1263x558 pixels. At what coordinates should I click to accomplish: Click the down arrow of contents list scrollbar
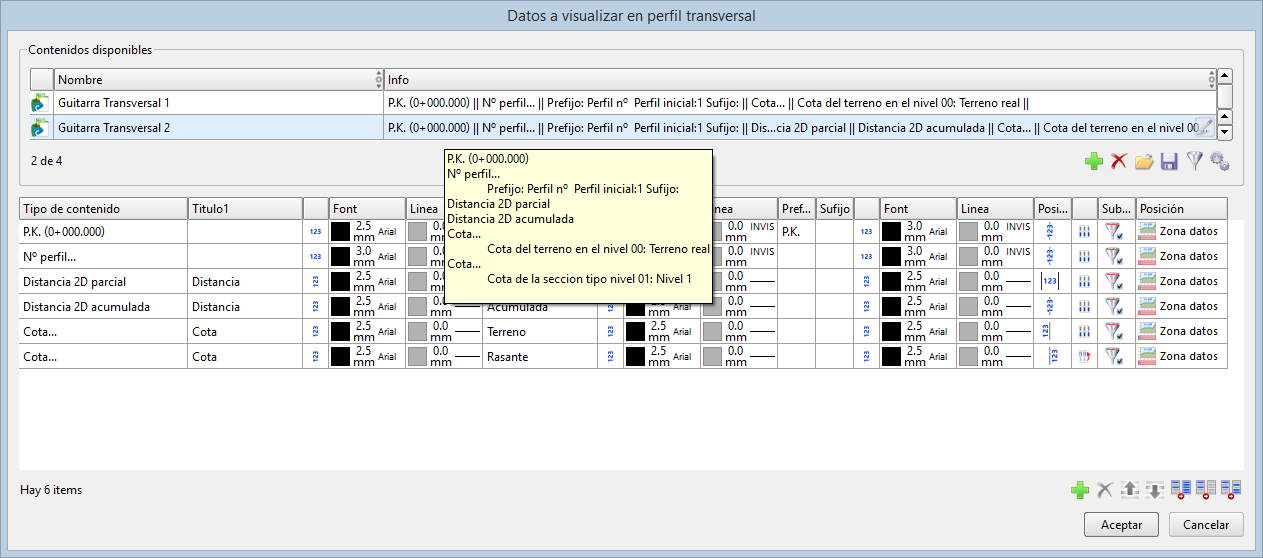coord(1224,132)
